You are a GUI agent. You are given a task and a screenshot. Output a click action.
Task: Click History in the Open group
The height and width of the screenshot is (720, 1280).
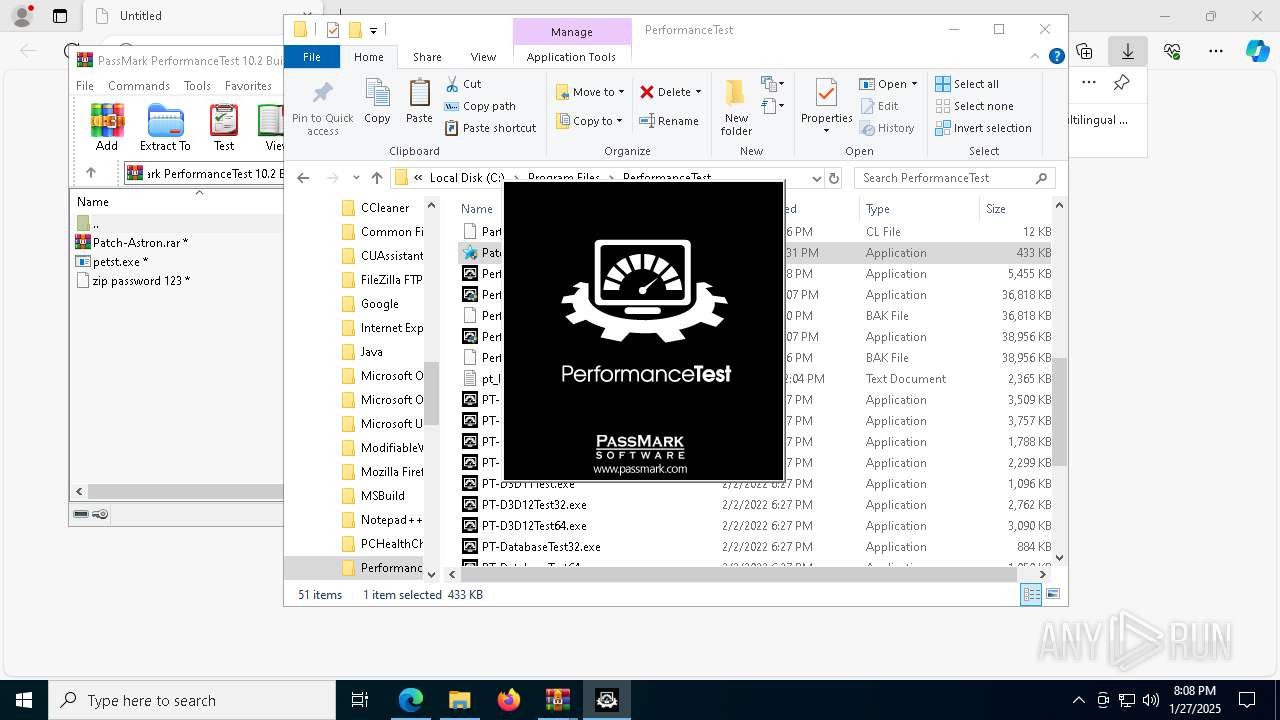[886, 128]
